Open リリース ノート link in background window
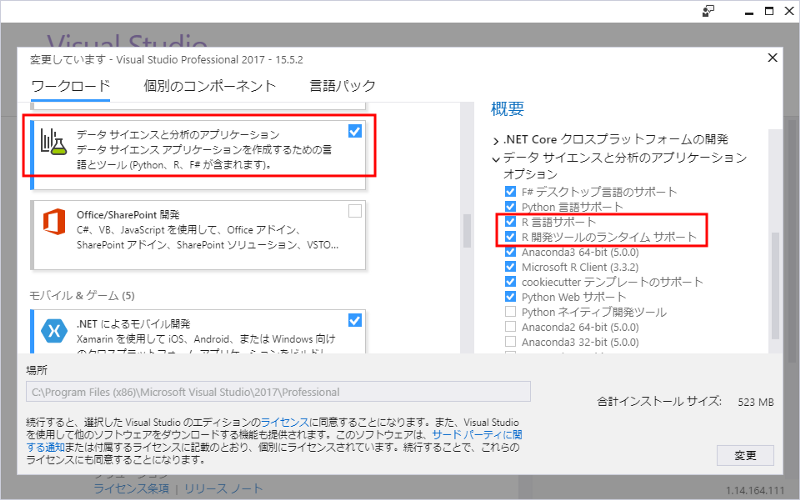 click(x=223, y=488)
